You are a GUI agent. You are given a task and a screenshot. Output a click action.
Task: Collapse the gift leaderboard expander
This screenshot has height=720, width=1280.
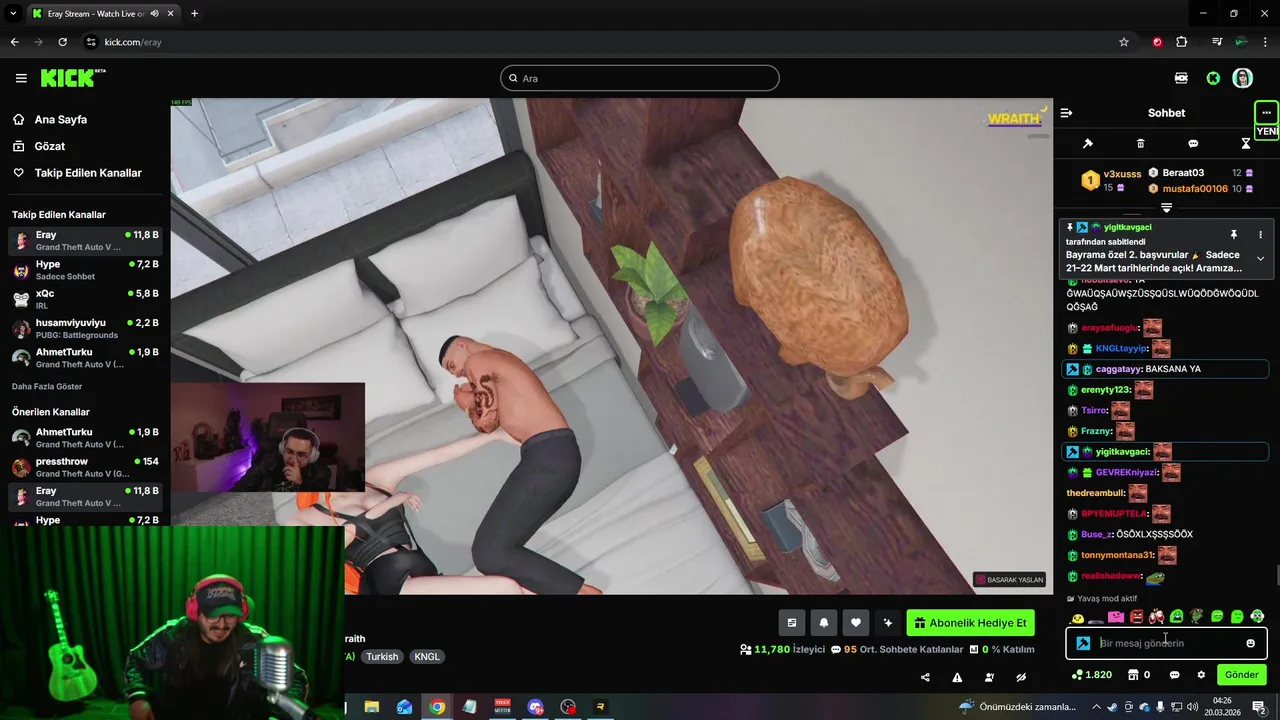tap(1166, 208)
